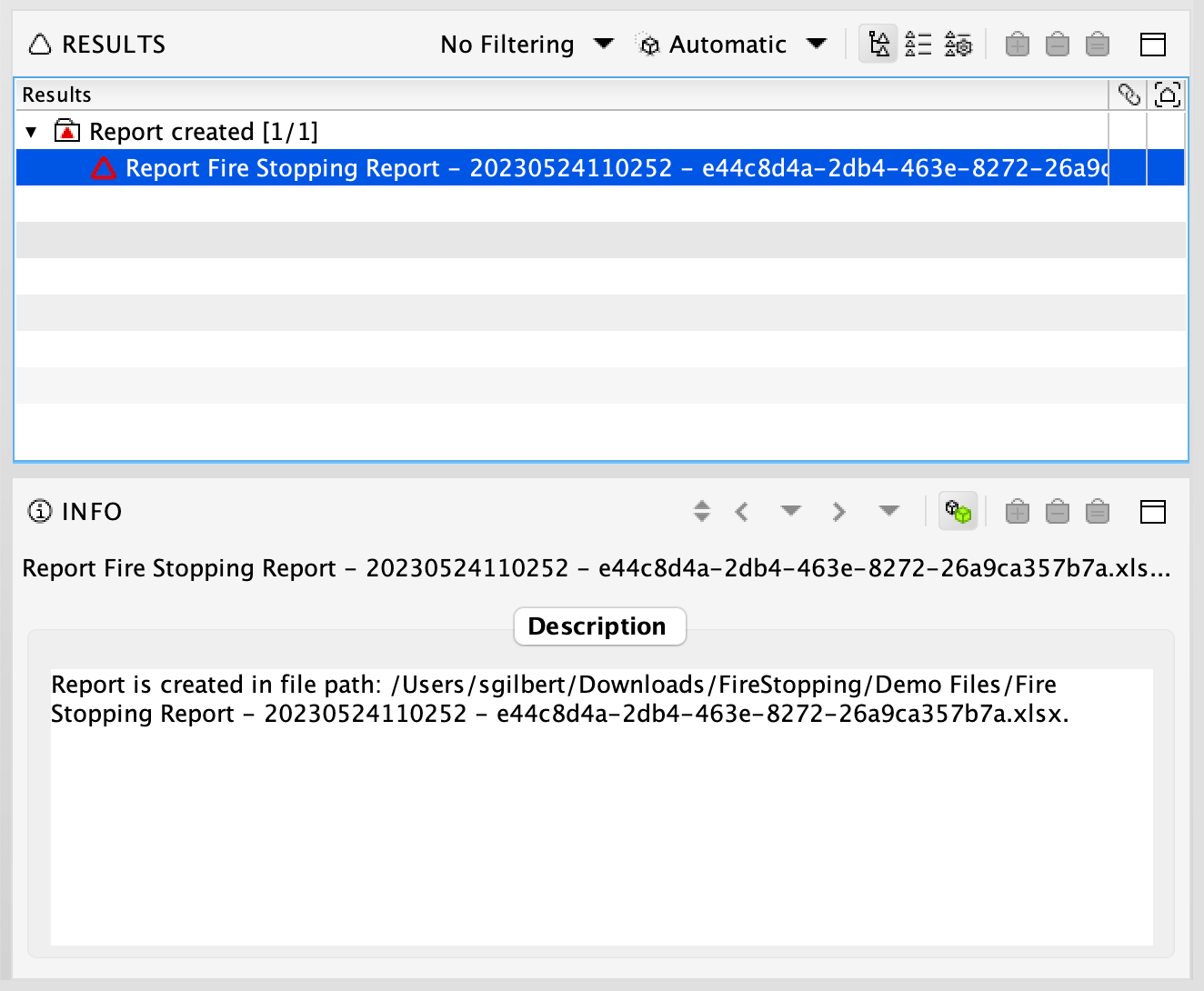
Task: Open the No Filtering dropdown
Action: tap(527, 45)
